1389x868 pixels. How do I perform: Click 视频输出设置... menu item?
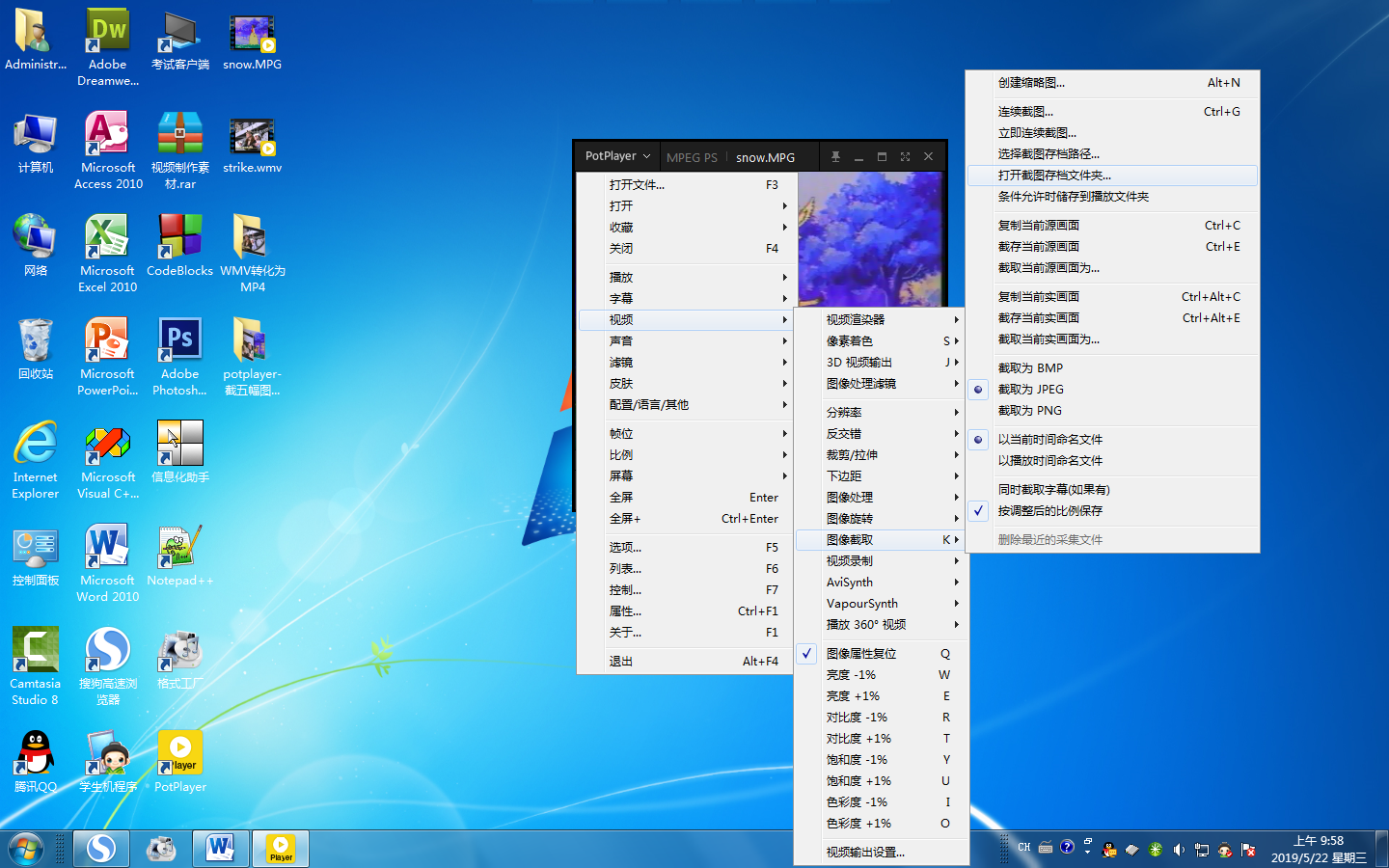882,853
